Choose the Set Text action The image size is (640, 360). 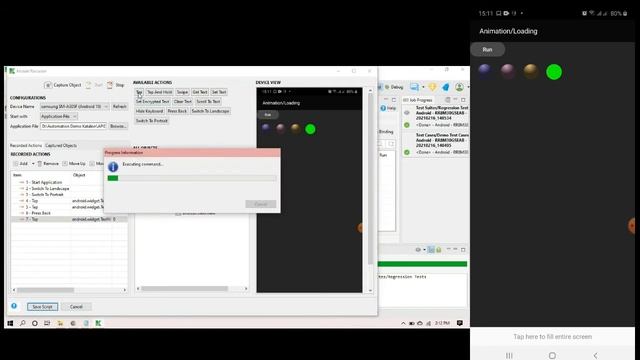click(x=219, y=92)
